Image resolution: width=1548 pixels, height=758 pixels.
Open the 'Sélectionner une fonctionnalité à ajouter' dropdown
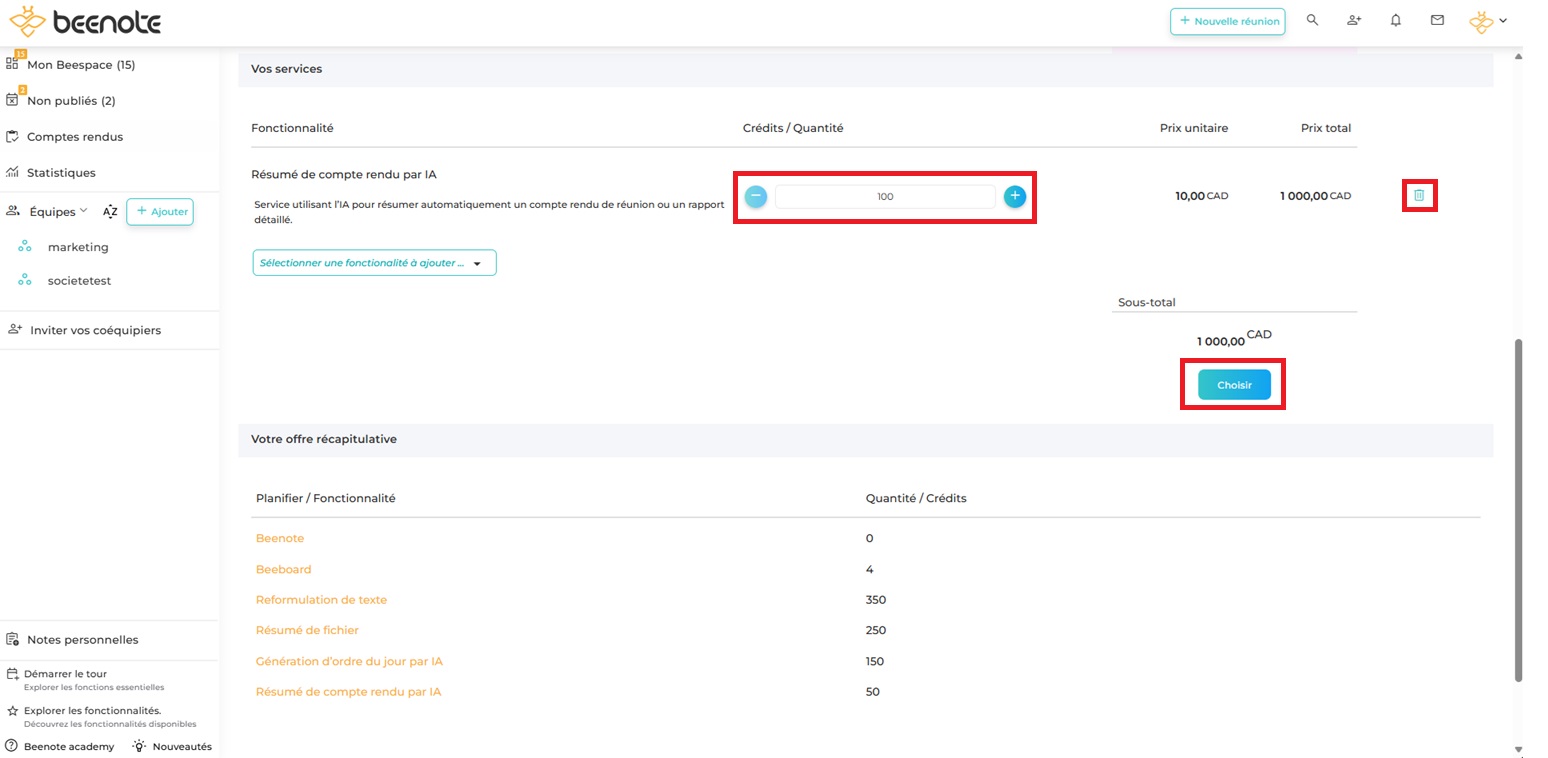tap(374, 263)
